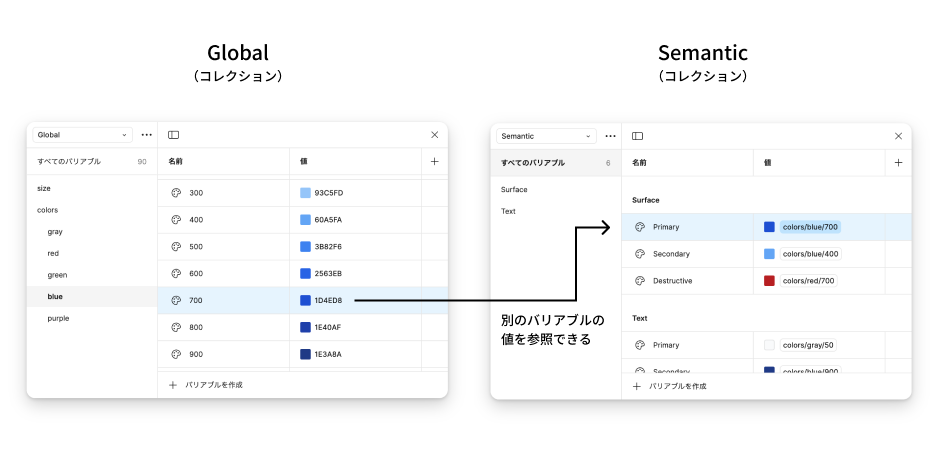Click the 1D4ED8 color swatch
Viewport: 940px width, 460px height.
305,300
